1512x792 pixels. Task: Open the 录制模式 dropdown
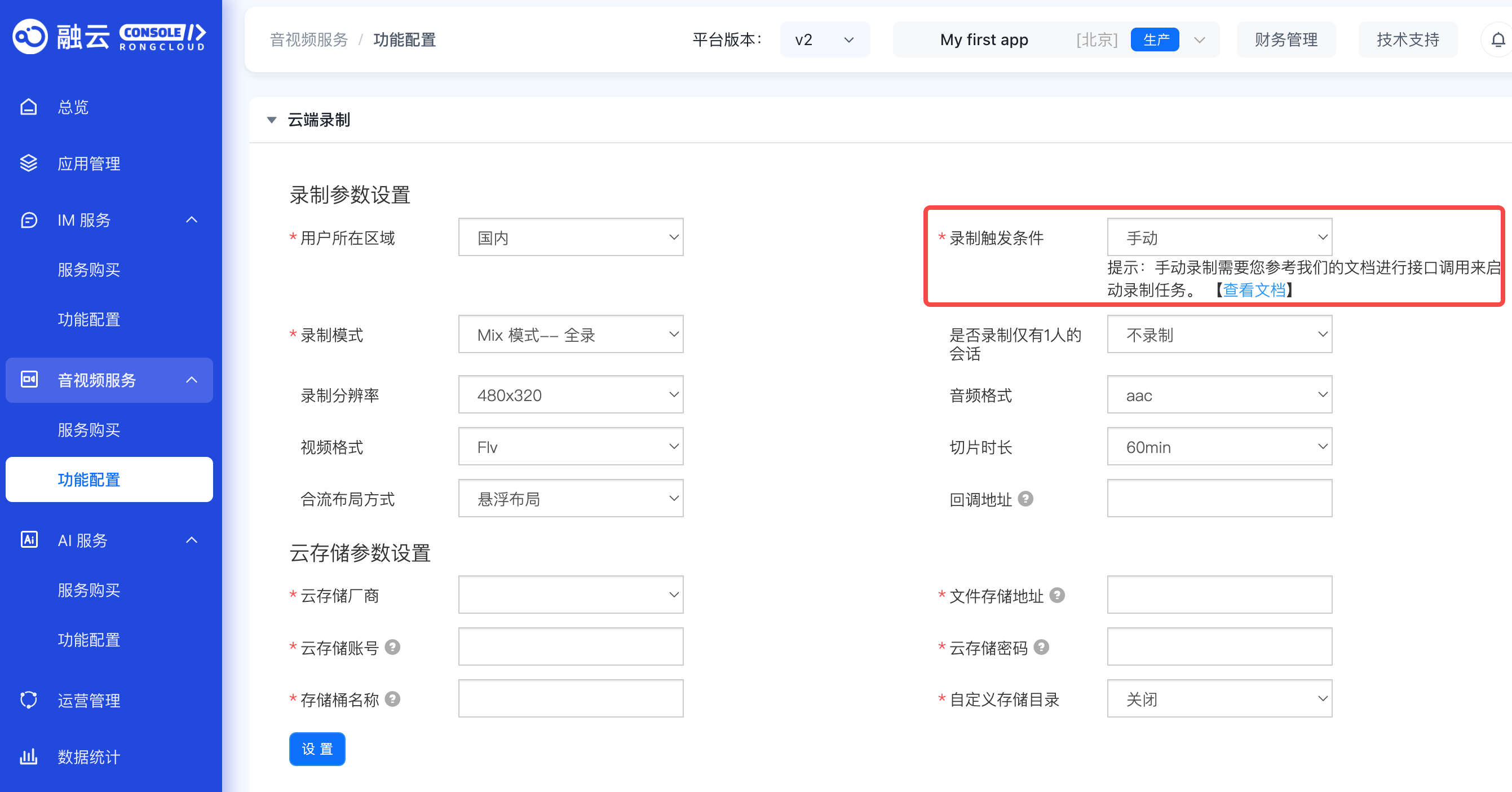click(571, 335)
